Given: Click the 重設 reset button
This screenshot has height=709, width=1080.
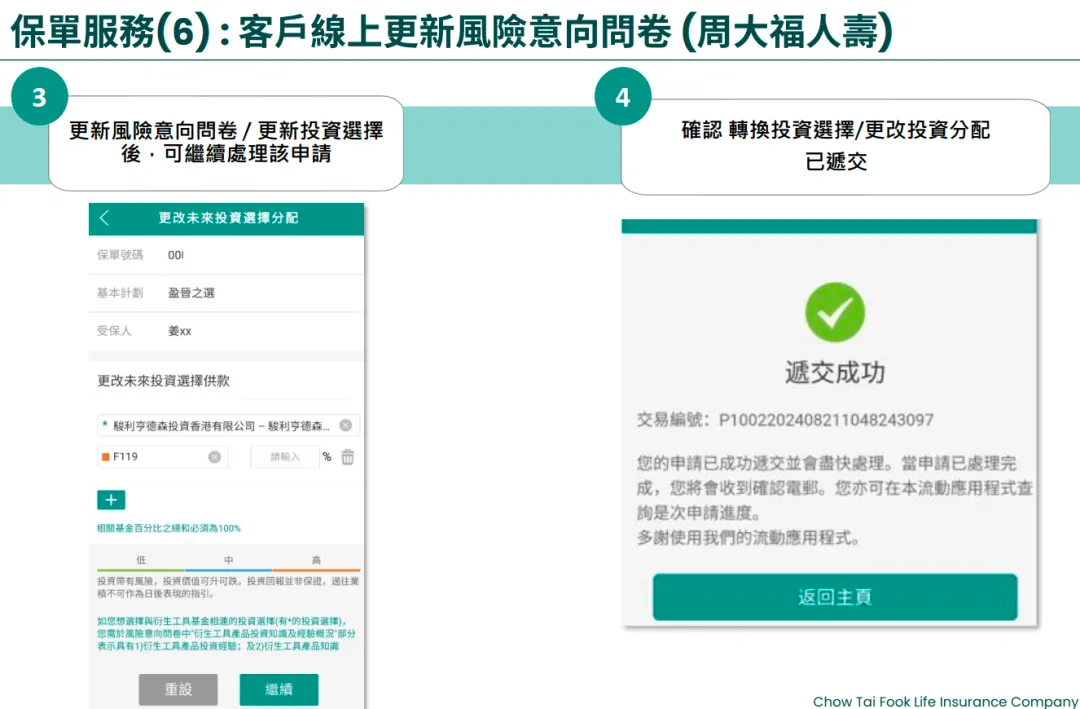Looking at the screenshot, I should 178,689.
